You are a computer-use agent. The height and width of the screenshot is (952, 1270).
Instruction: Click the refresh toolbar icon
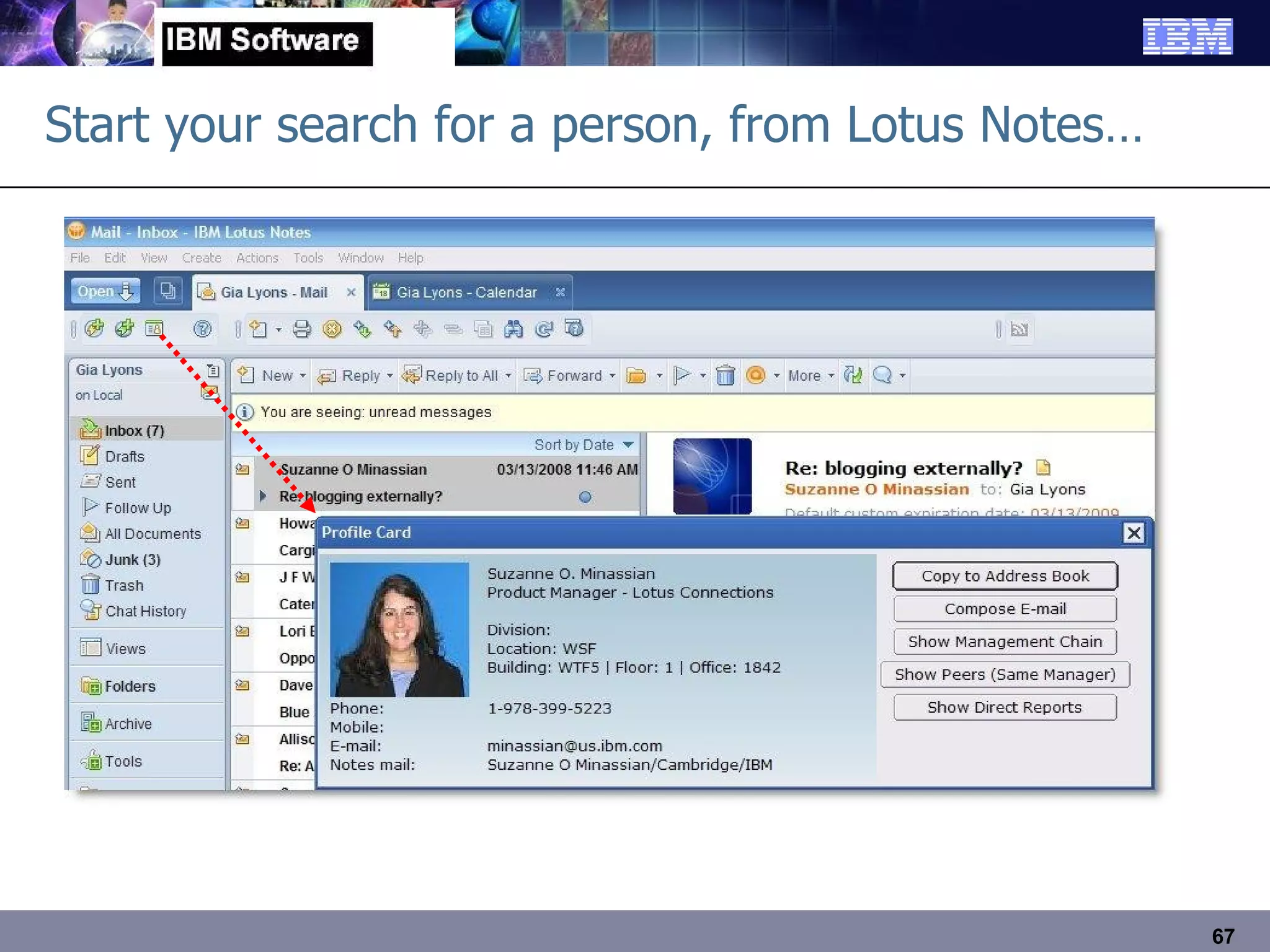pos(544,328)
